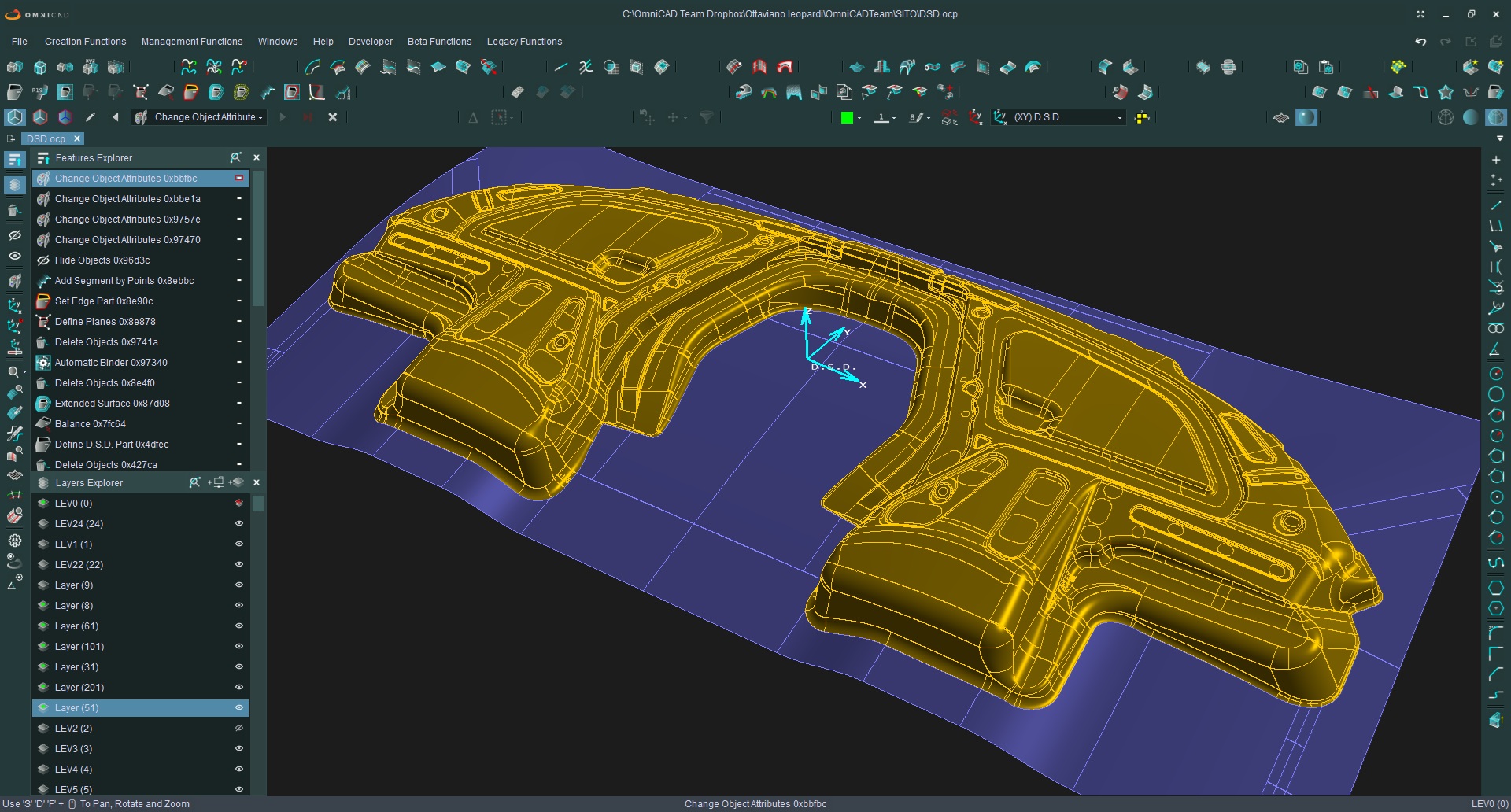The width and height of the screenshot is (1511, 812).
Task: Click the star icon in top-right toolbar
Action: point(1446,92)
